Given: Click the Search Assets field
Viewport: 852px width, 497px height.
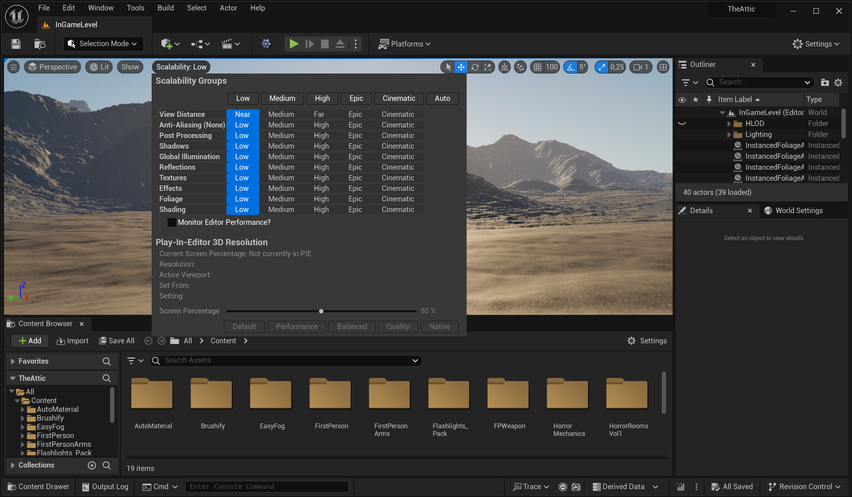Looking at the screenshot, I should tap(286, 361).
